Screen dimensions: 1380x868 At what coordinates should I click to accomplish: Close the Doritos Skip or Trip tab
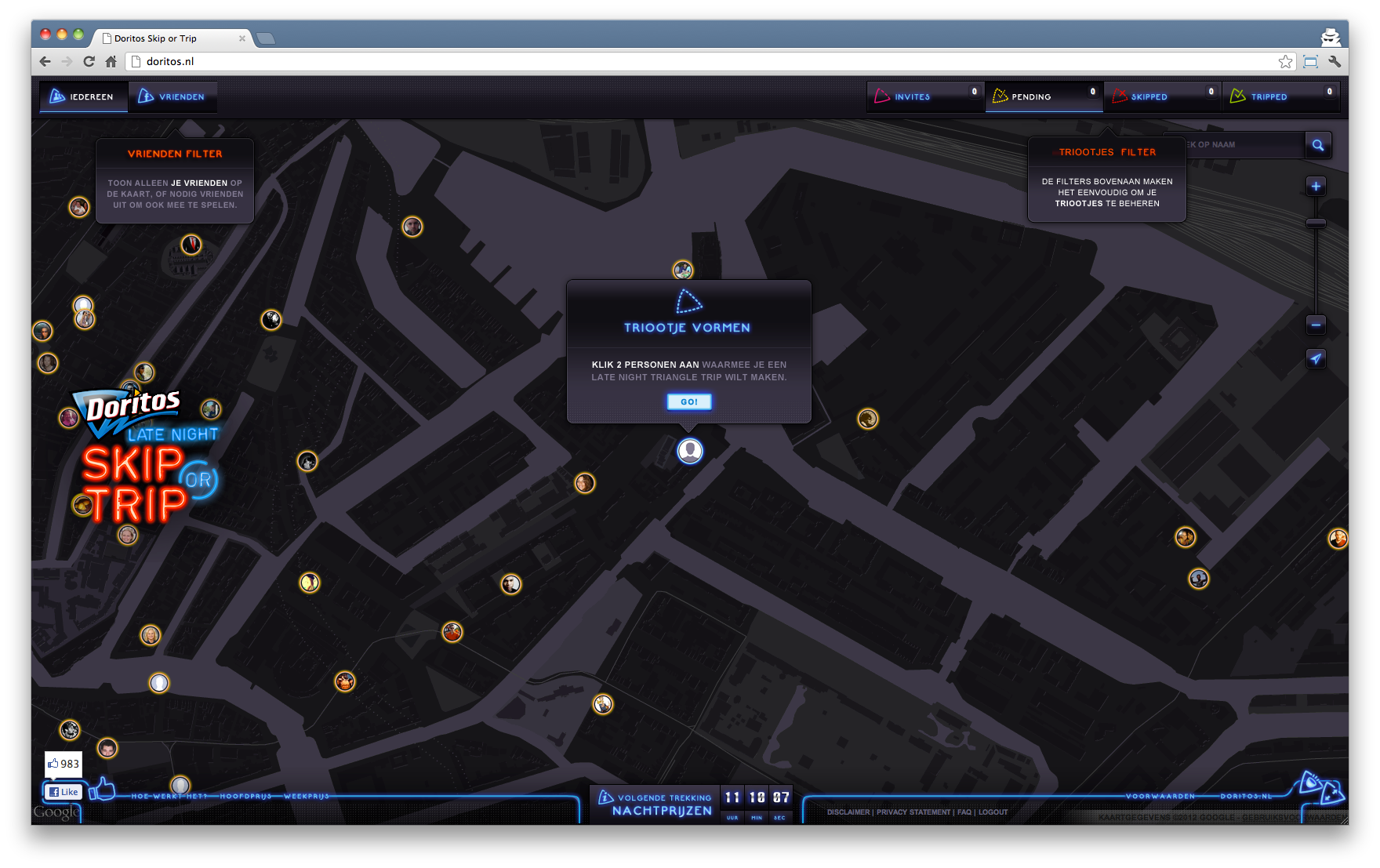[x=242, y=38]
